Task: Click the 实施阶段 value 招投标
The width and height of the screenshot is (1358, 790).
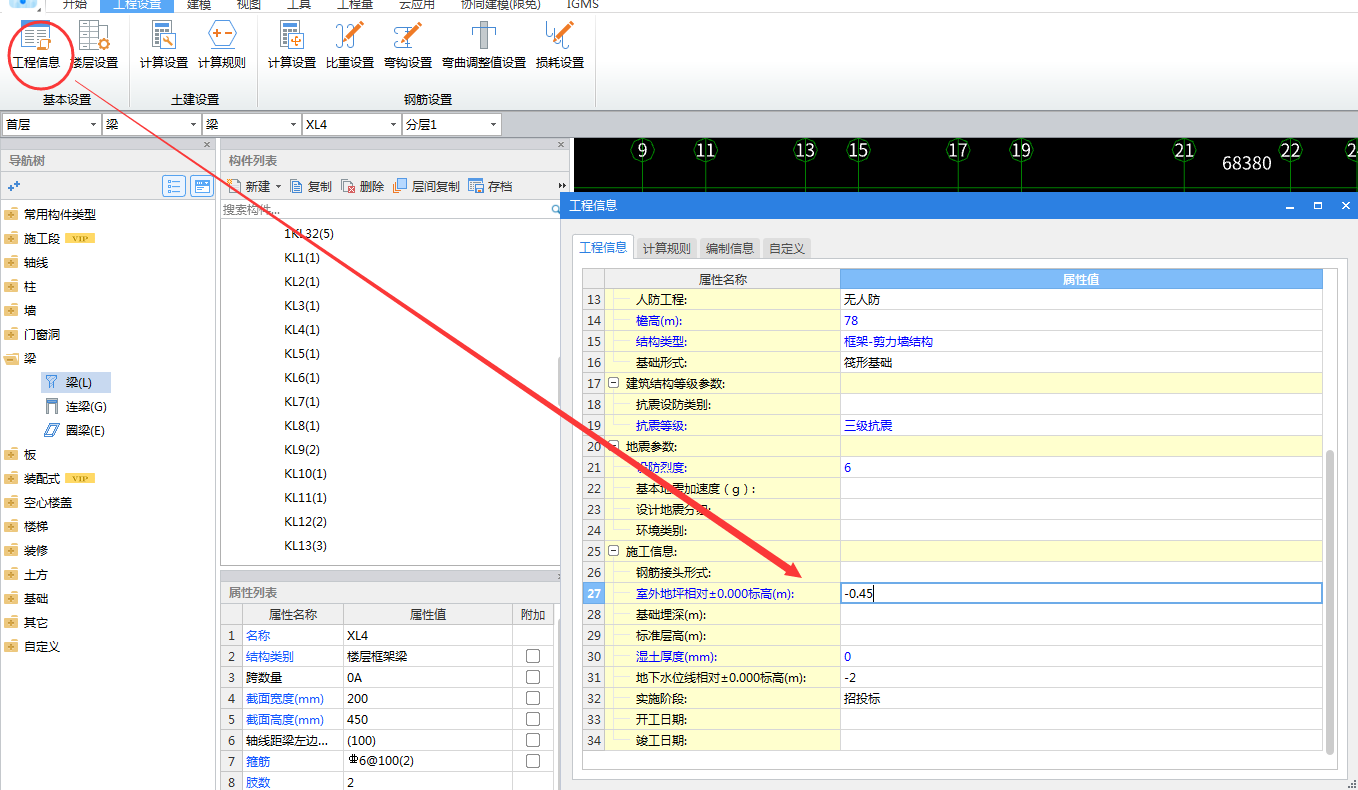Action: click(x=1081, y=698)
